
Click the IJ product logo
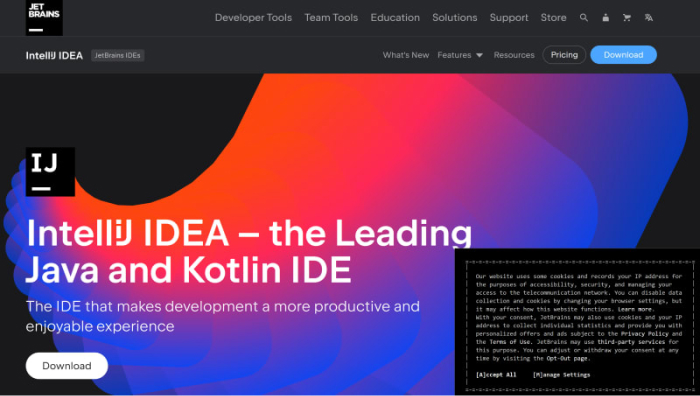click(50, 172)
